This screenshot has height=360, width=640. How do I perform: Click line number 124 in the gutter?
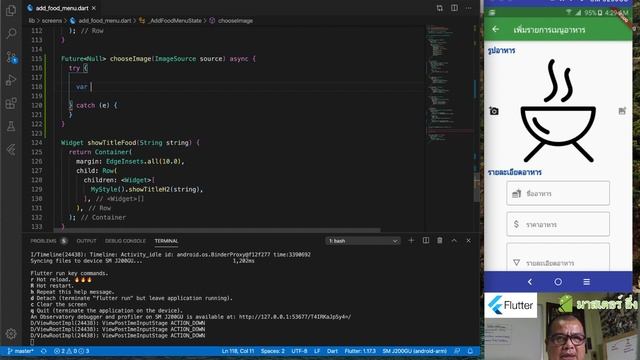coord(37,142)
